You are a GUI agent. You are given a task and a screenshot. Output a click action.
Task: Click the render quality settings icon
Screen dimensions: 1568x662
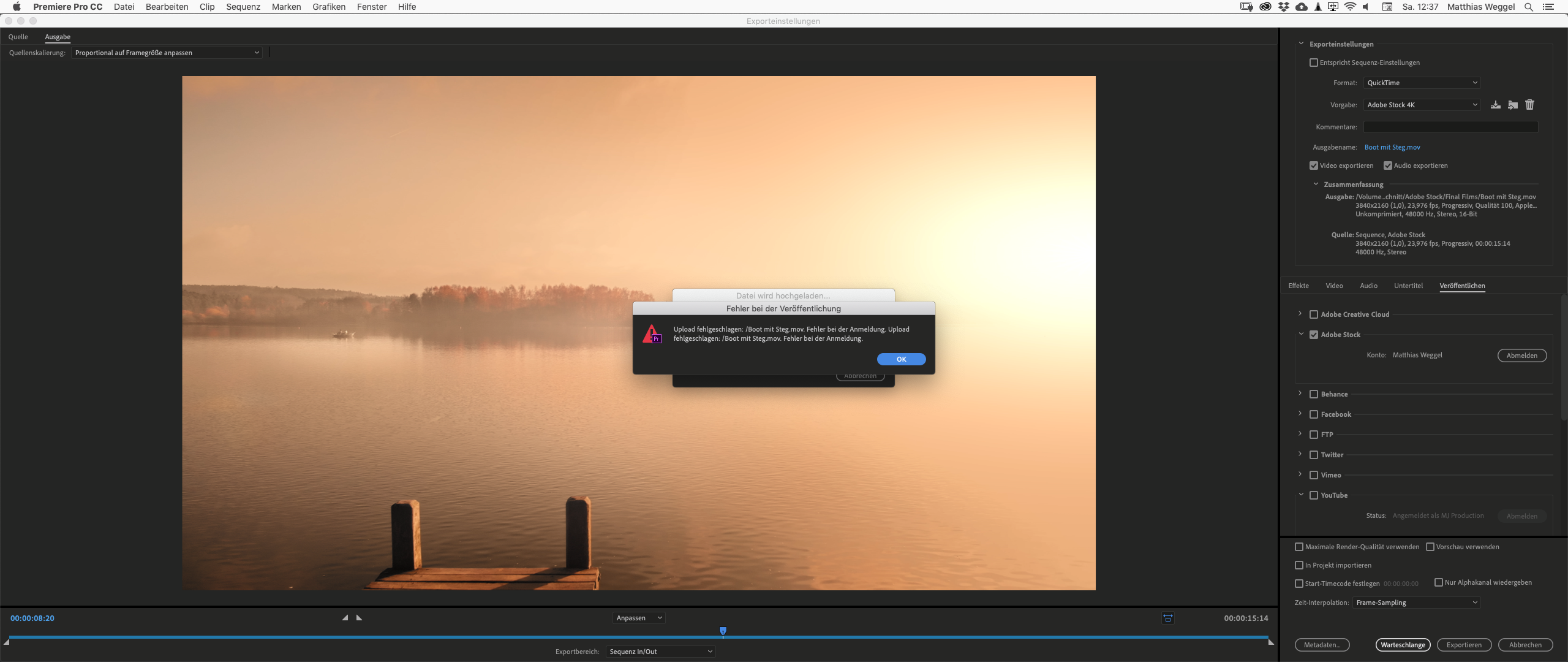pos(1298,547)
